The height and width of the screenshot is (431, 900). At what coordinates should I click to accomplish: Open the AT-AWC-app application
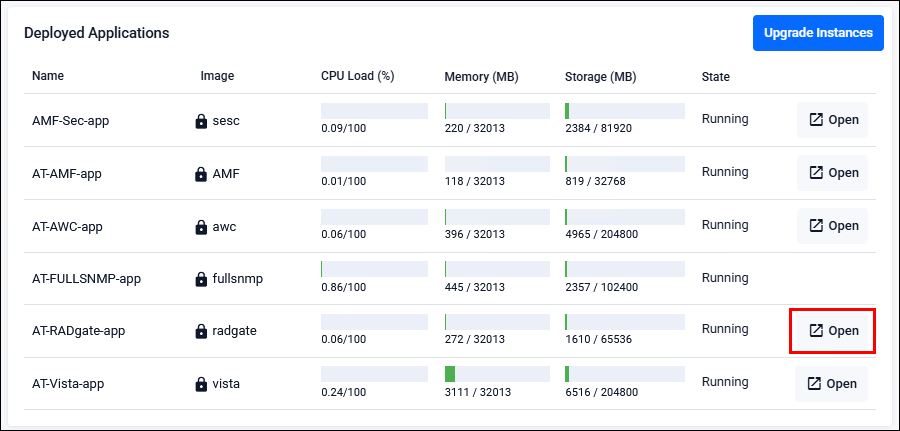pyautogui.click(x=832, y=226)
